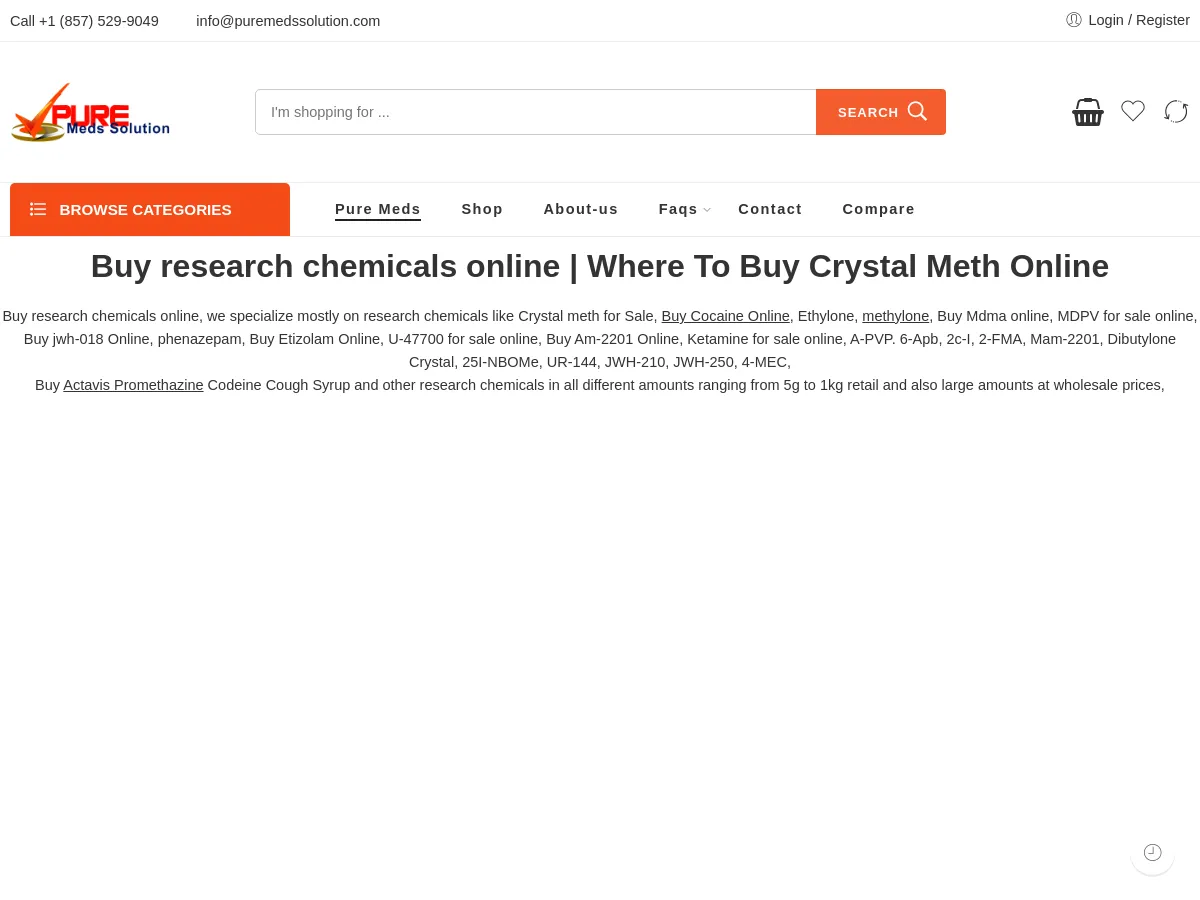Focus the "I'm shopping for" search field
The width and height of the screenshot is (1200, 900).
click(536, 112)
